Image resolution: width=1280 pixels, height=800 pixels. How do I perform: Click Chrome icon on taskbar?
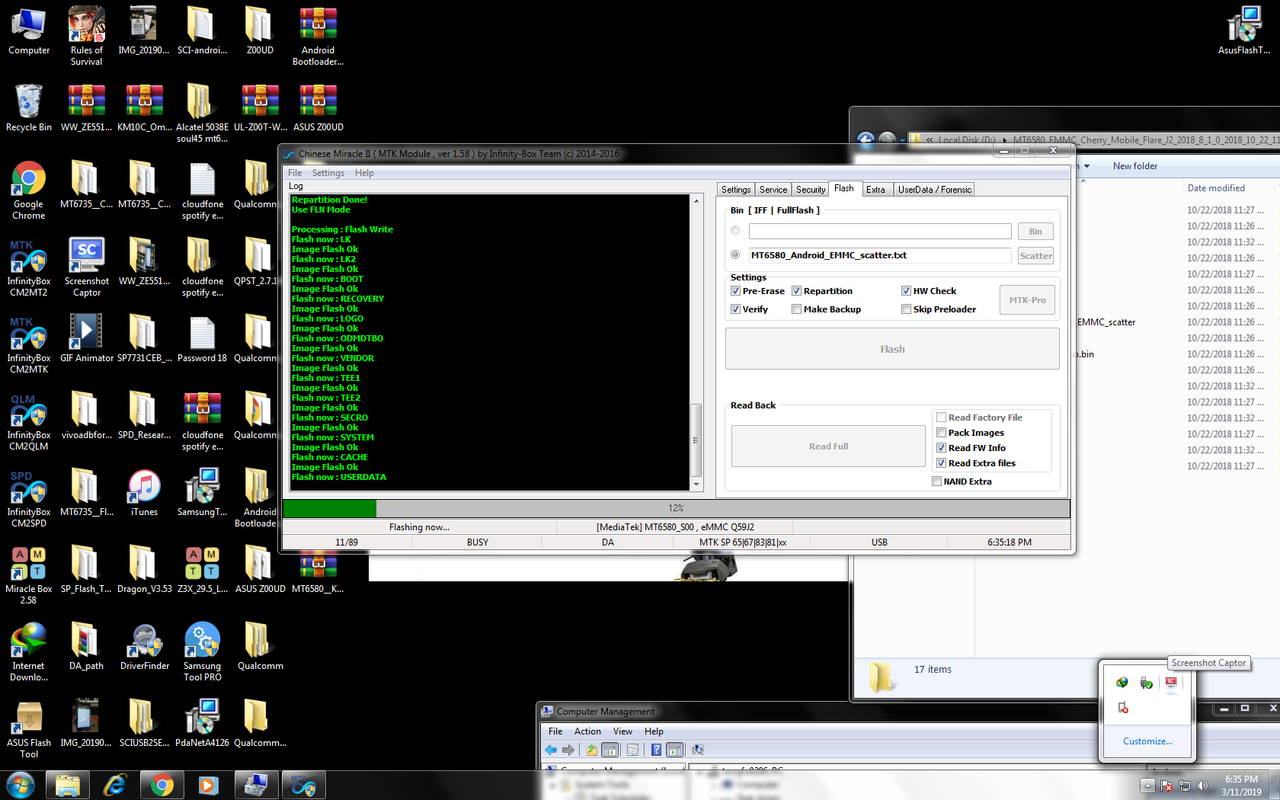click(162, 784)
